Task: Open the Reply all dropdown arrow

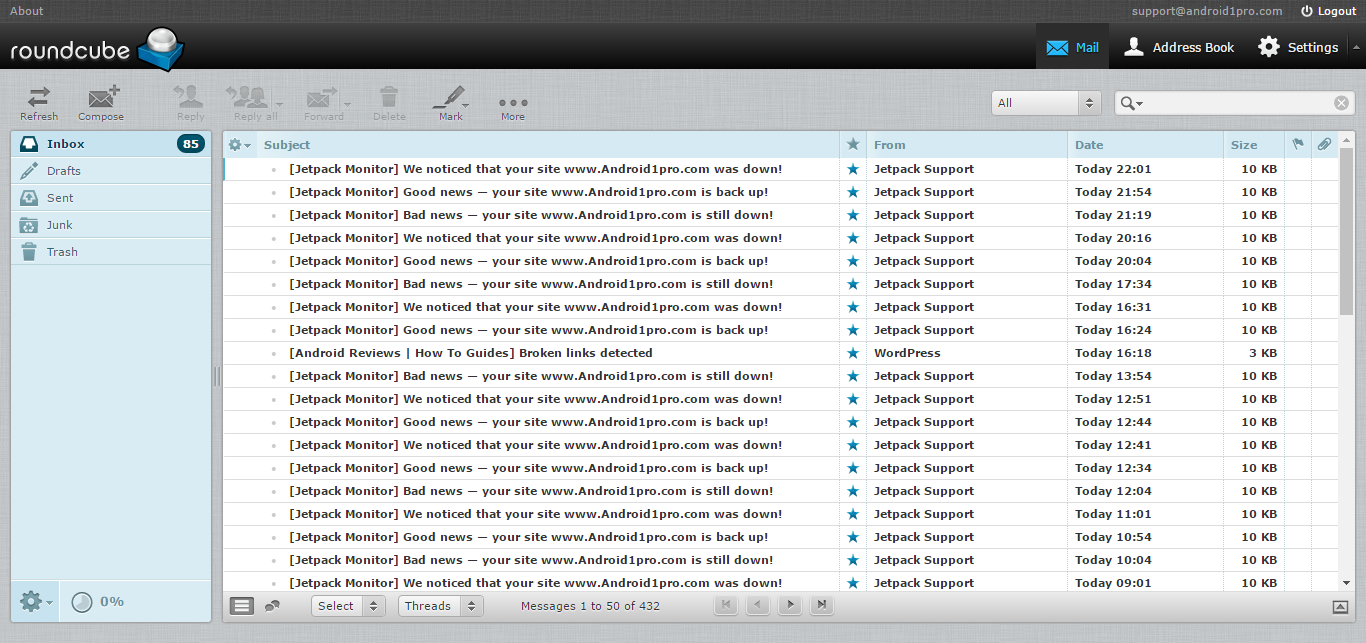Action: [x=279, y=103]
